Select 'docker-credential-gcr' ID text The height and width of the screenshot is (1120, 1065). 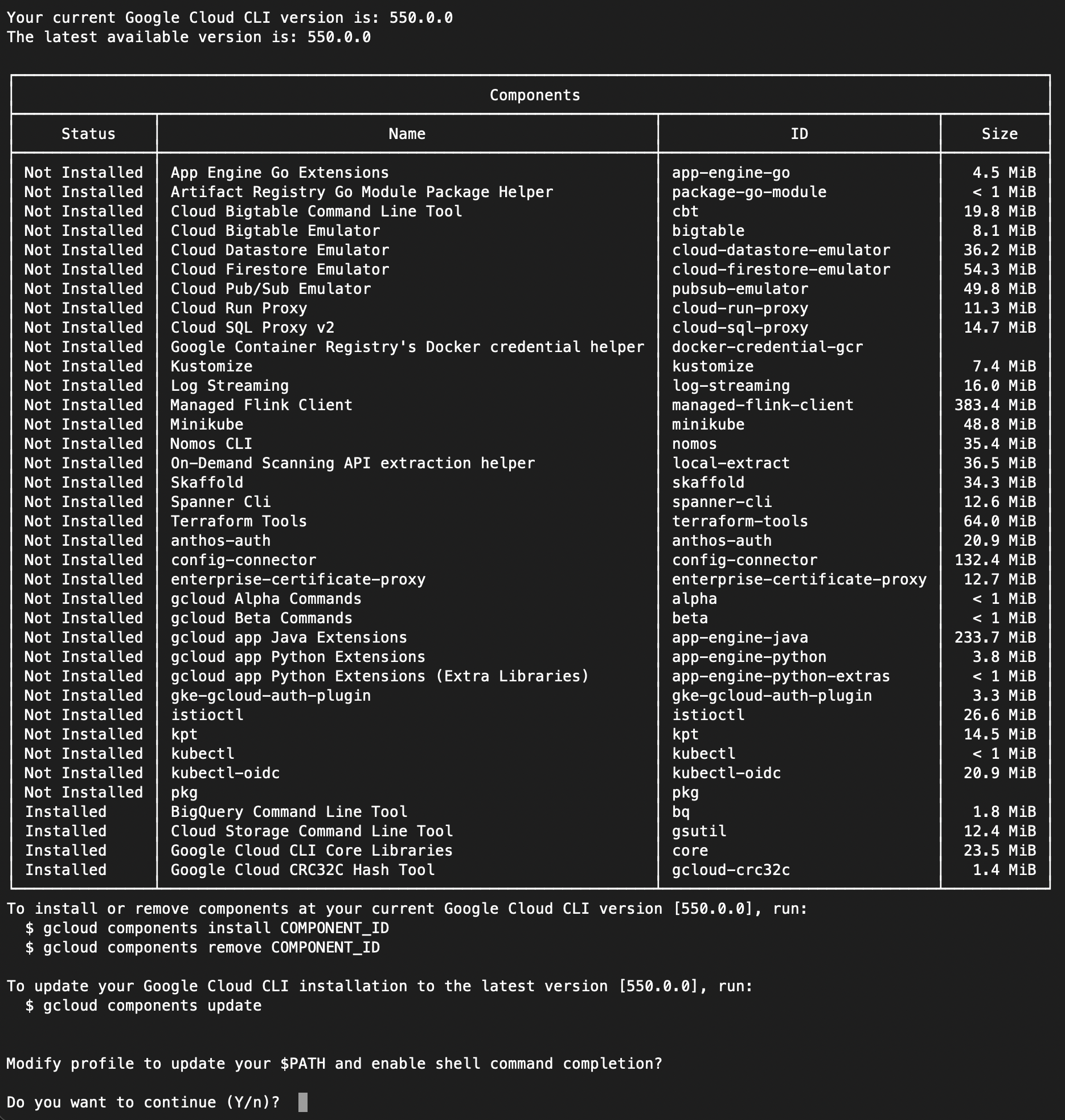click(767, 347)
